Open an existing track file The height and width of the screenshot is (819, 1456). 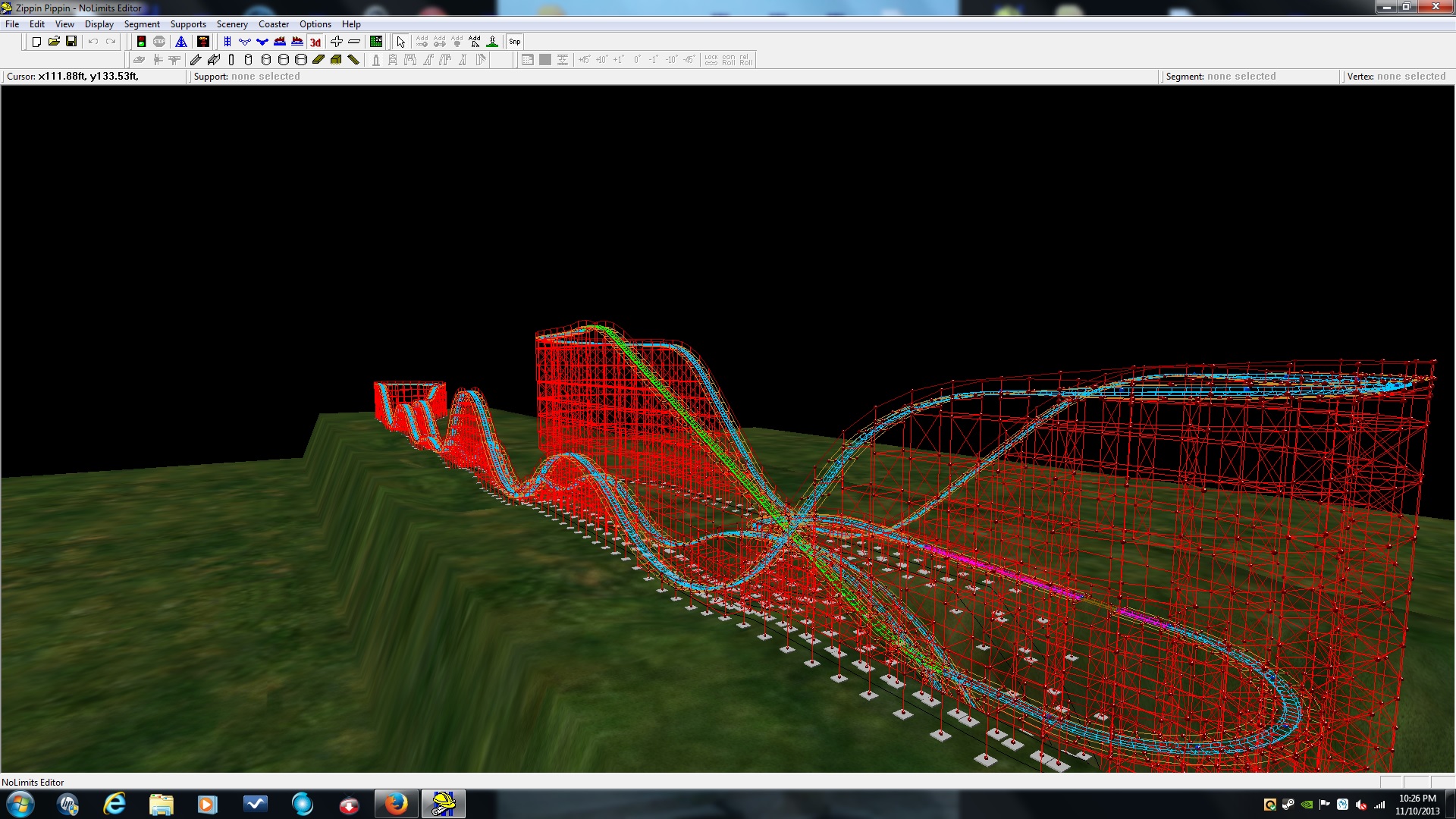coord(54,42)
